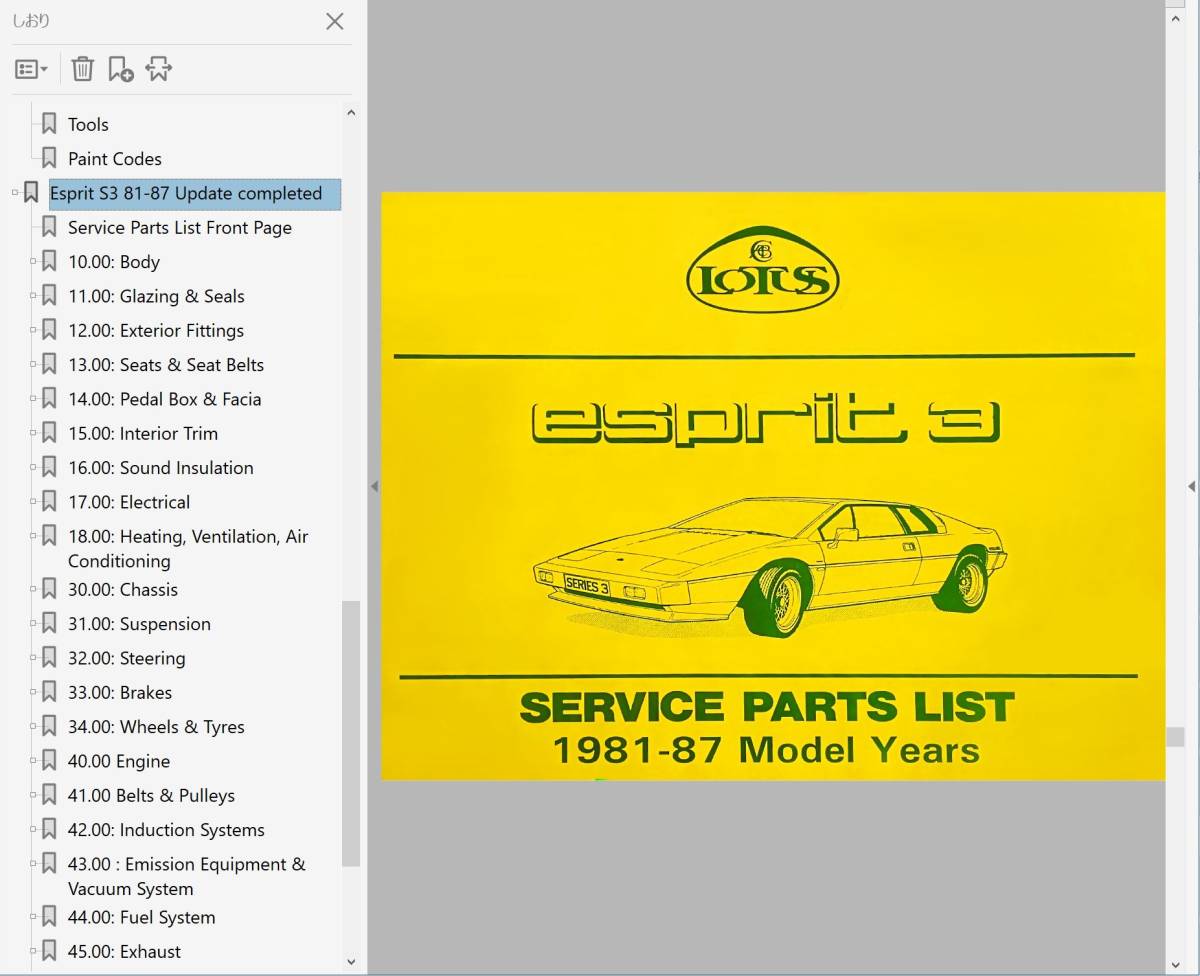
Task: Click bookmark icon next to 40.00 Engine
Action: 49,762
